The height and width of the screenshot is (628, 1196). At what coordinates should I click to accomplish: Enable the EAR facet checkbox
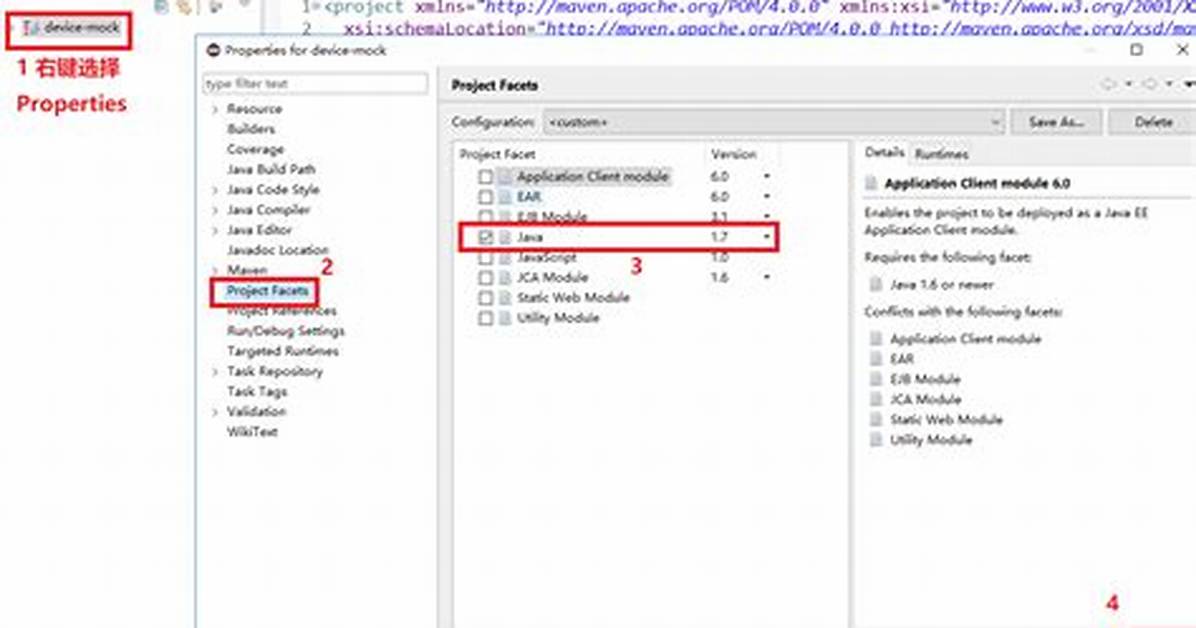click(x=485, y=197)
